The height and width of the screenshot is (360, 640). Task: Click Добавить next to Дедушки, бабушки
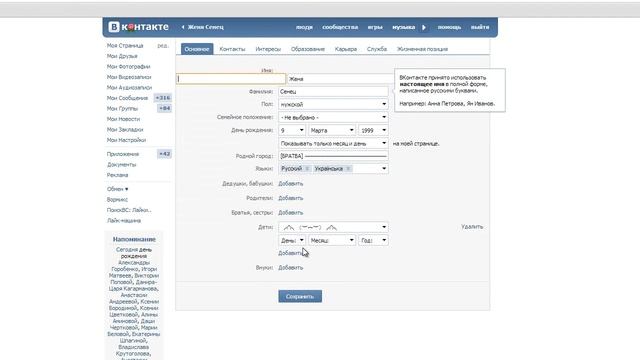[291, 184]
